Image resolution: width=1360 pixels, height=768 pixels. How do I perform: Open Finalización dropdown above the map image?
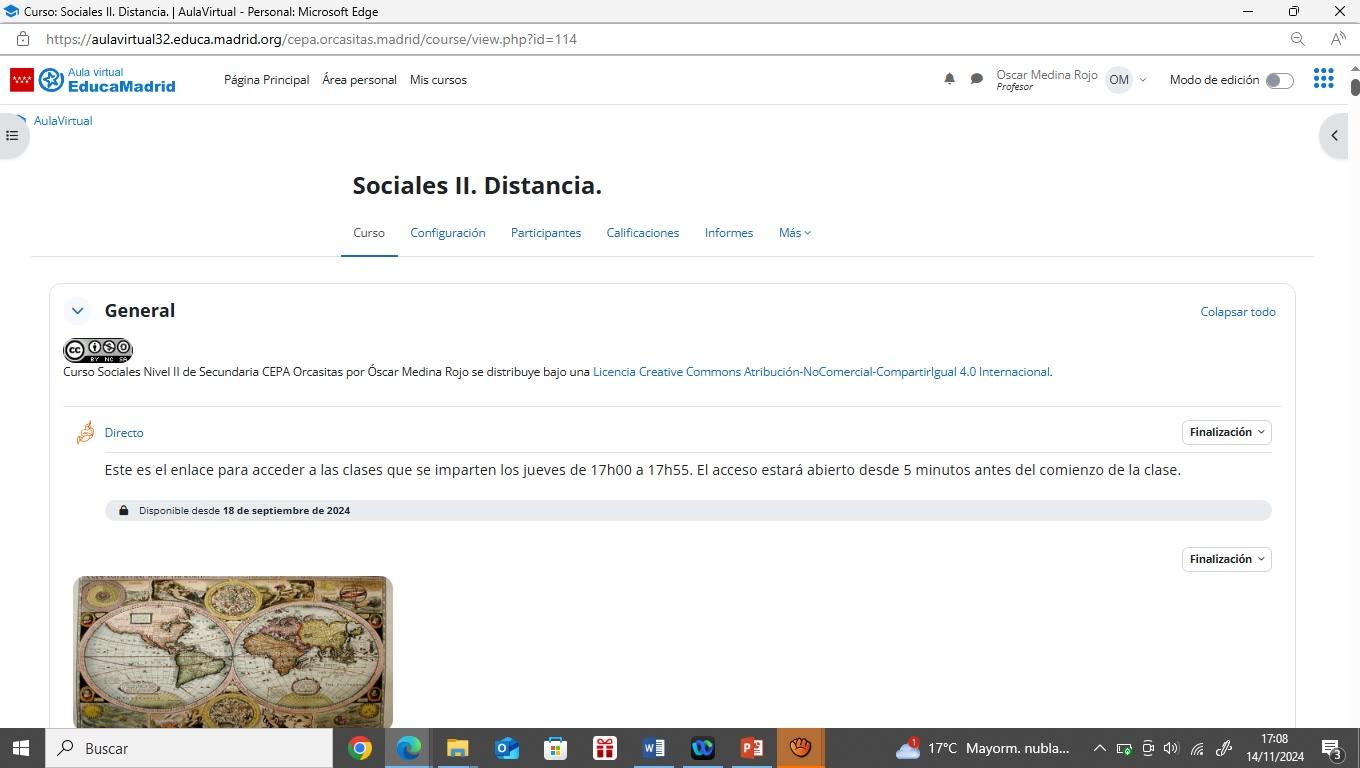tap(1226, 559)
